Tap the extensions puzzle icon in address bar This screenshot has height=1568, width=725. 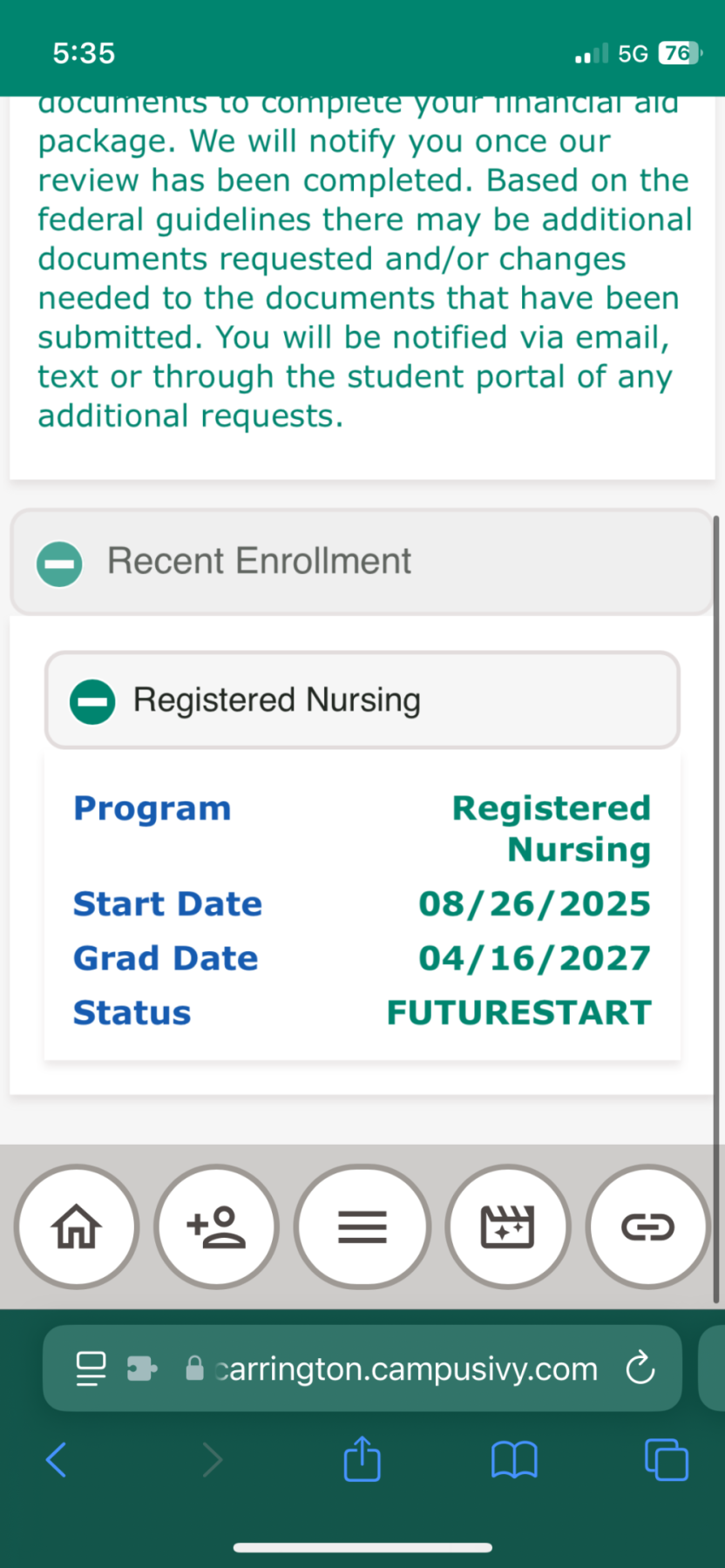[x=142, y=1369]
